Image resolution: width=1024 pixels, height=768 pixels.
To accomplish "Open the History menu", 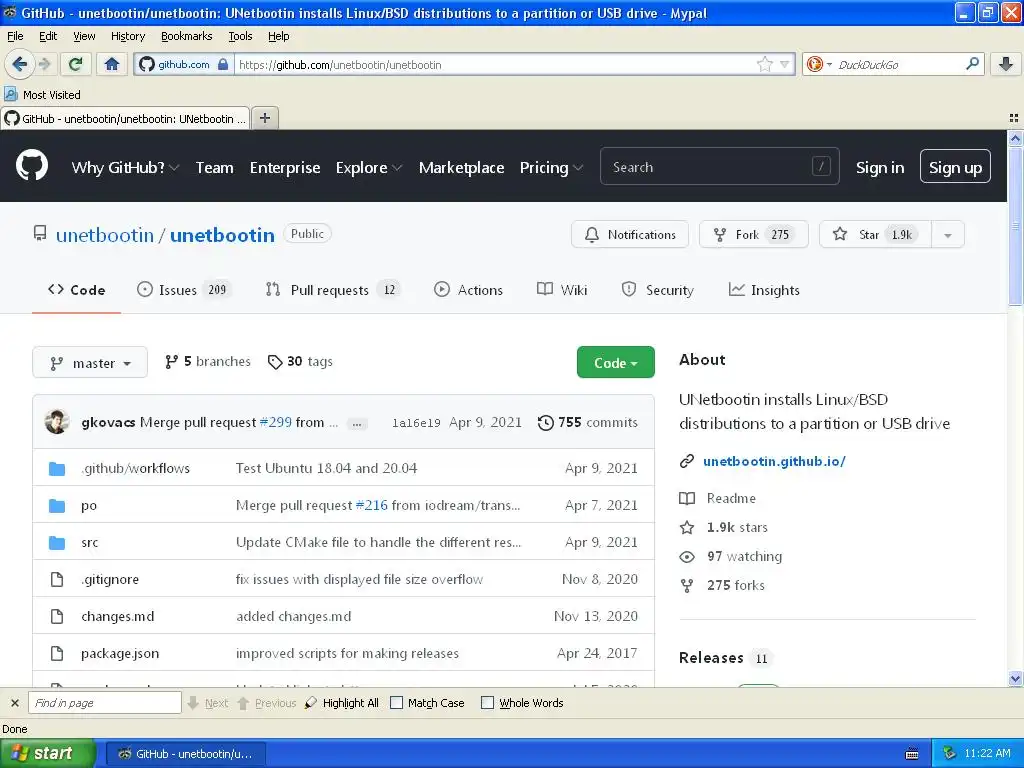I will [128, 36].
